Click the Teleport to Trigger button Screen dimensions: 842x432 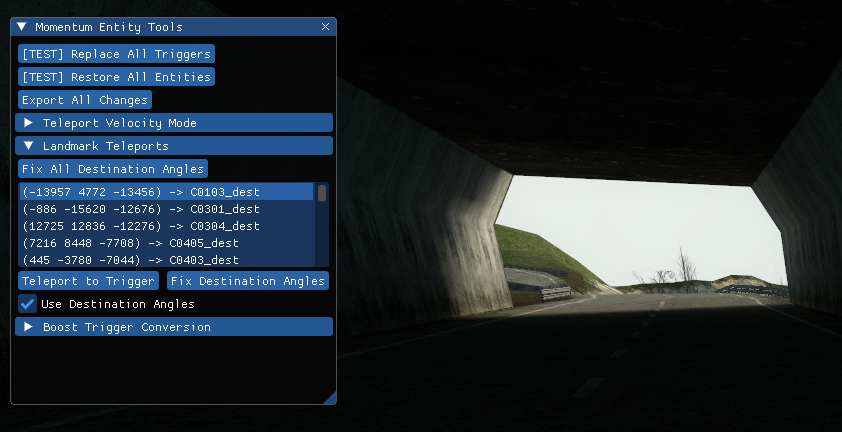pyautogui.click(x=89, y=281)
